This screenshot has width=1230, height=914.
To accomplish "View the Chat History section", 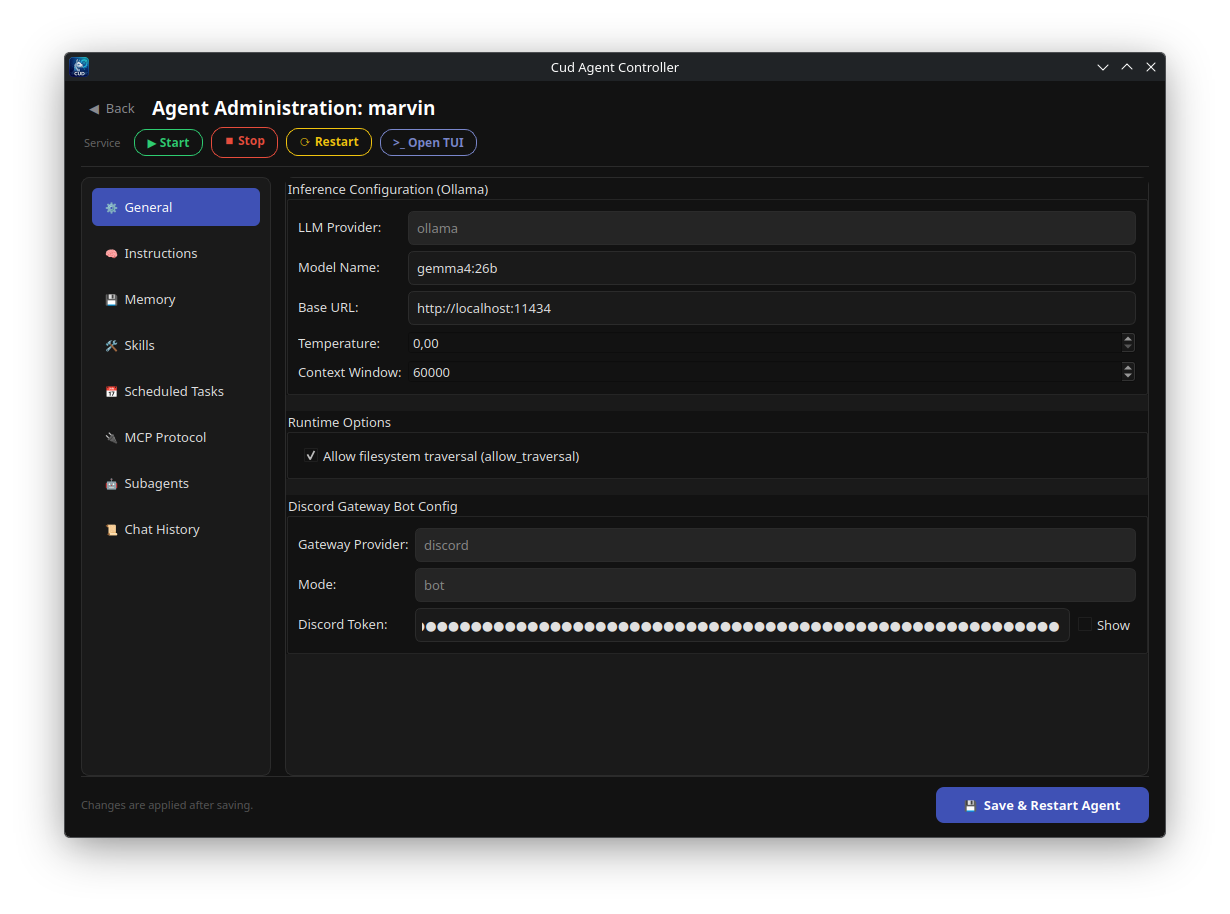I will [176, 529].
